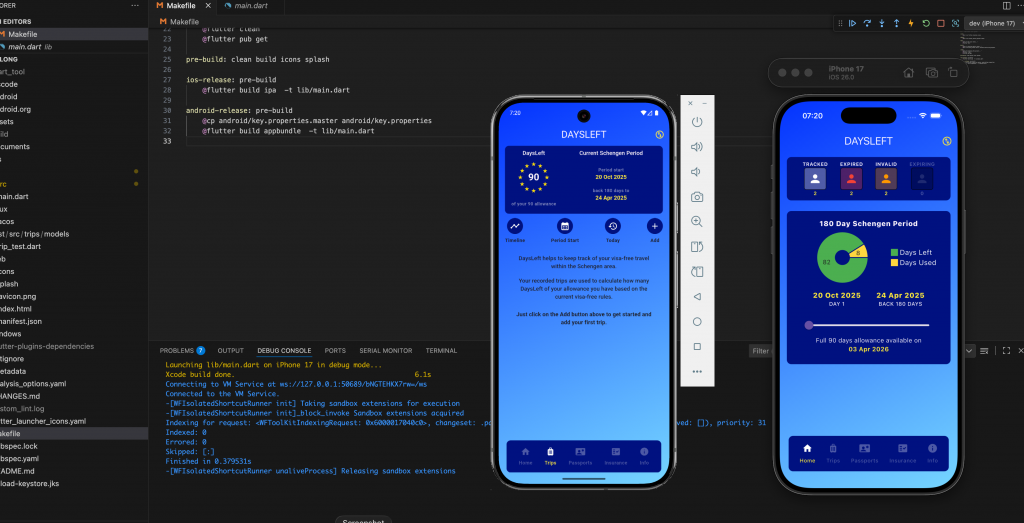The image size is (1024, 523).
Task: Click the Schengen period slider handle
Action: tap(808, 325)
